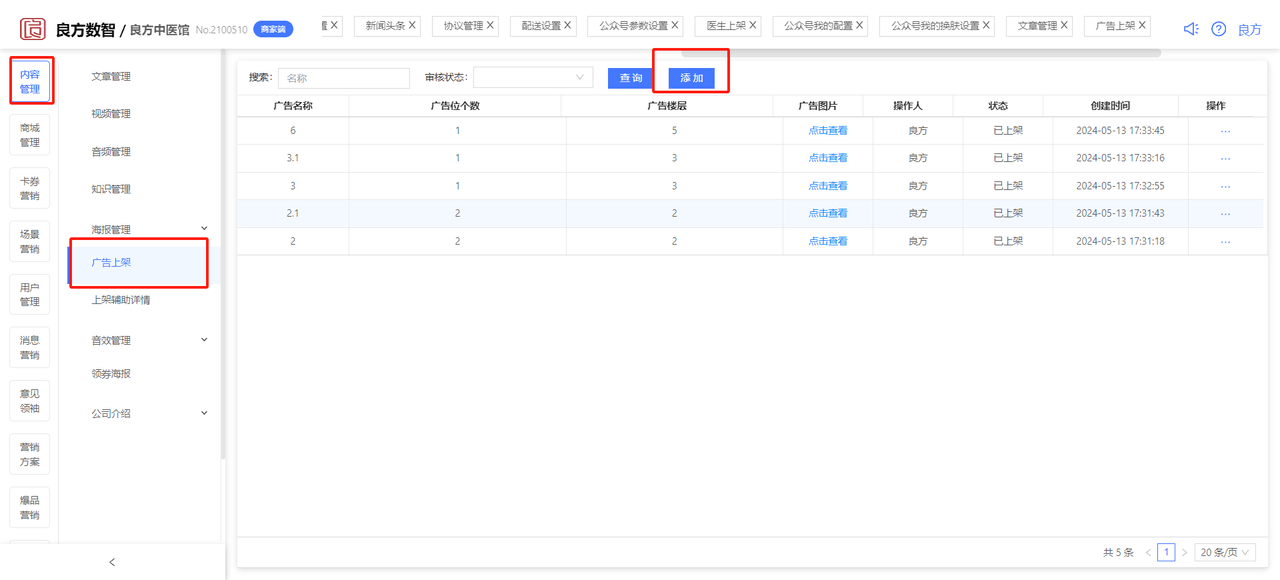The image size is (1280, 580).
Task: Switch to the 公众号我的配置 tab
Action: tap(818, 26)
